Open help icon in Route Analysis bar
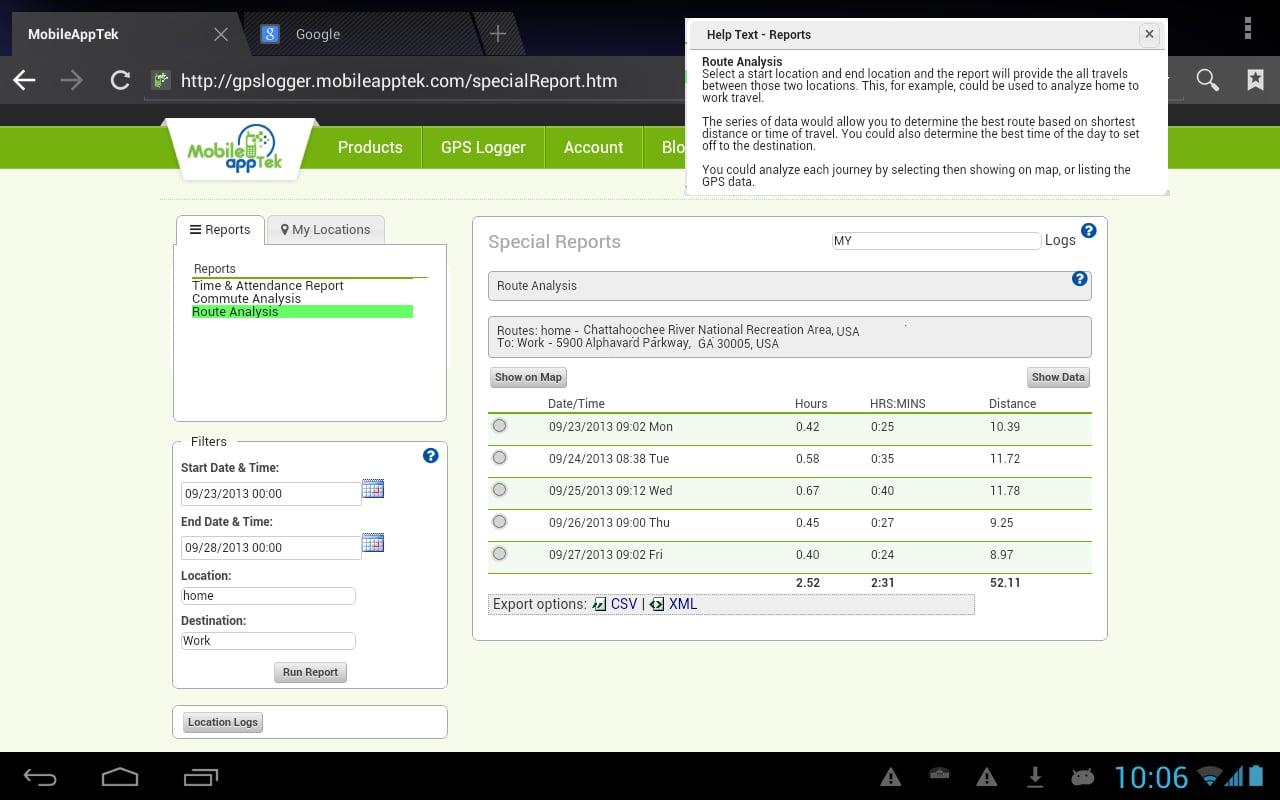Viewport: 1280px width, 800px height. click(1080, 279)
